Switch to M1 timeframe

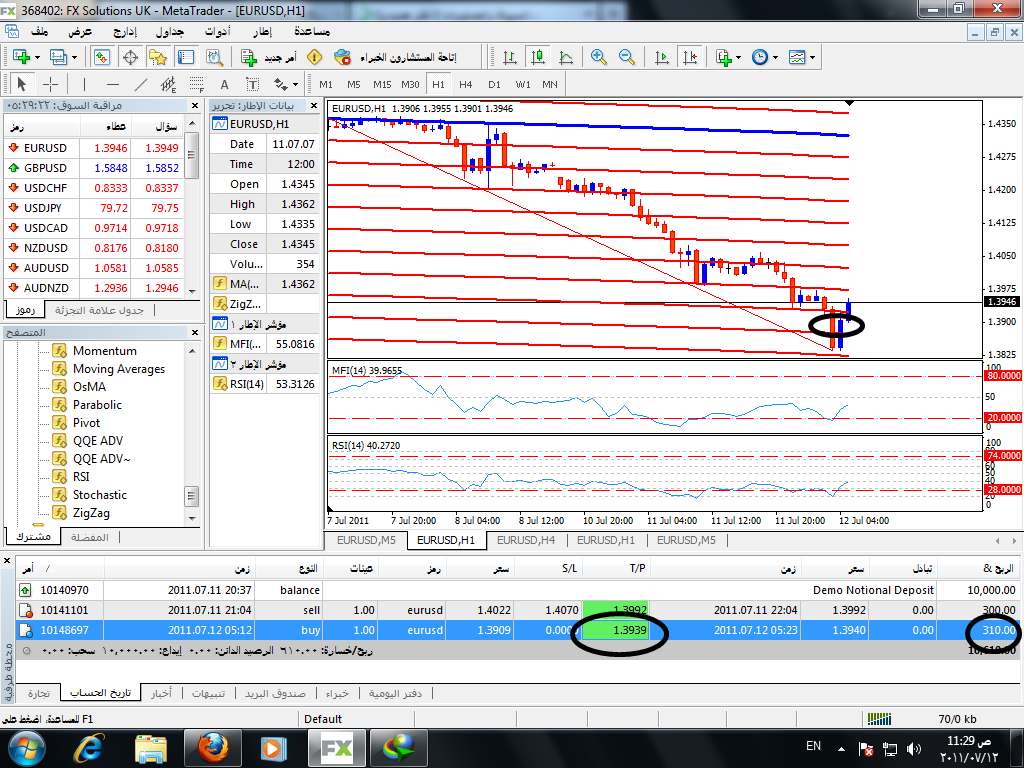[x=326, y=84]
